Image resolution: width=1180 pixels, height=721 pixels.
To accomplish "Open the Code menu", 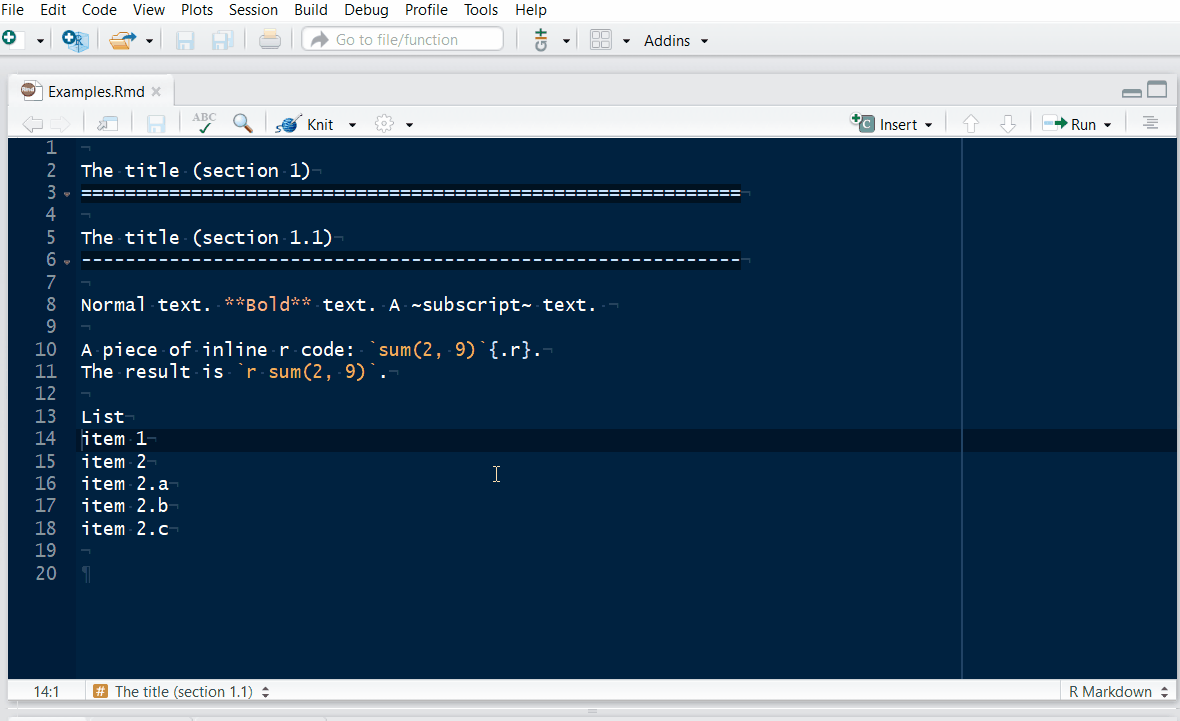I will [x=99, y=10].
